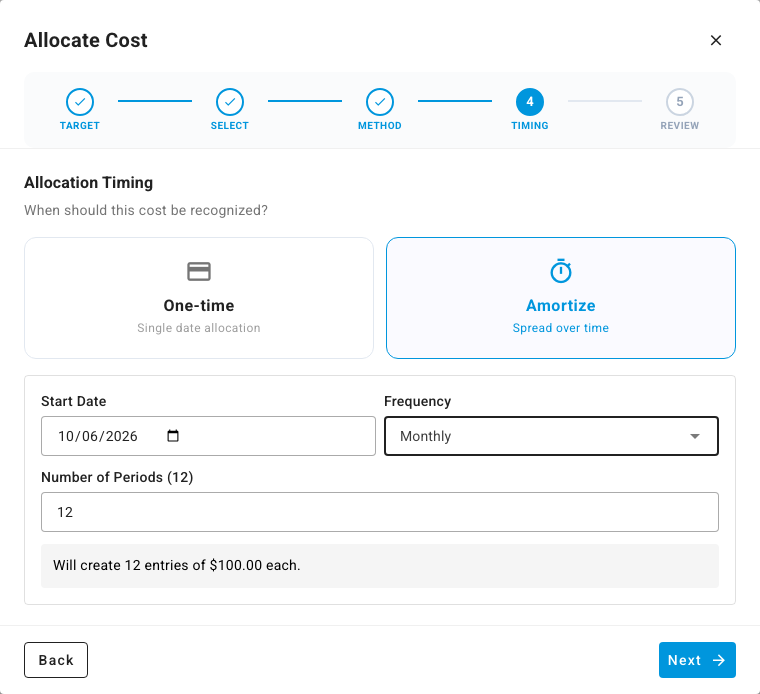Focus the Start Date field
This screenshot has height=694, width=760.
coord(208,436)
